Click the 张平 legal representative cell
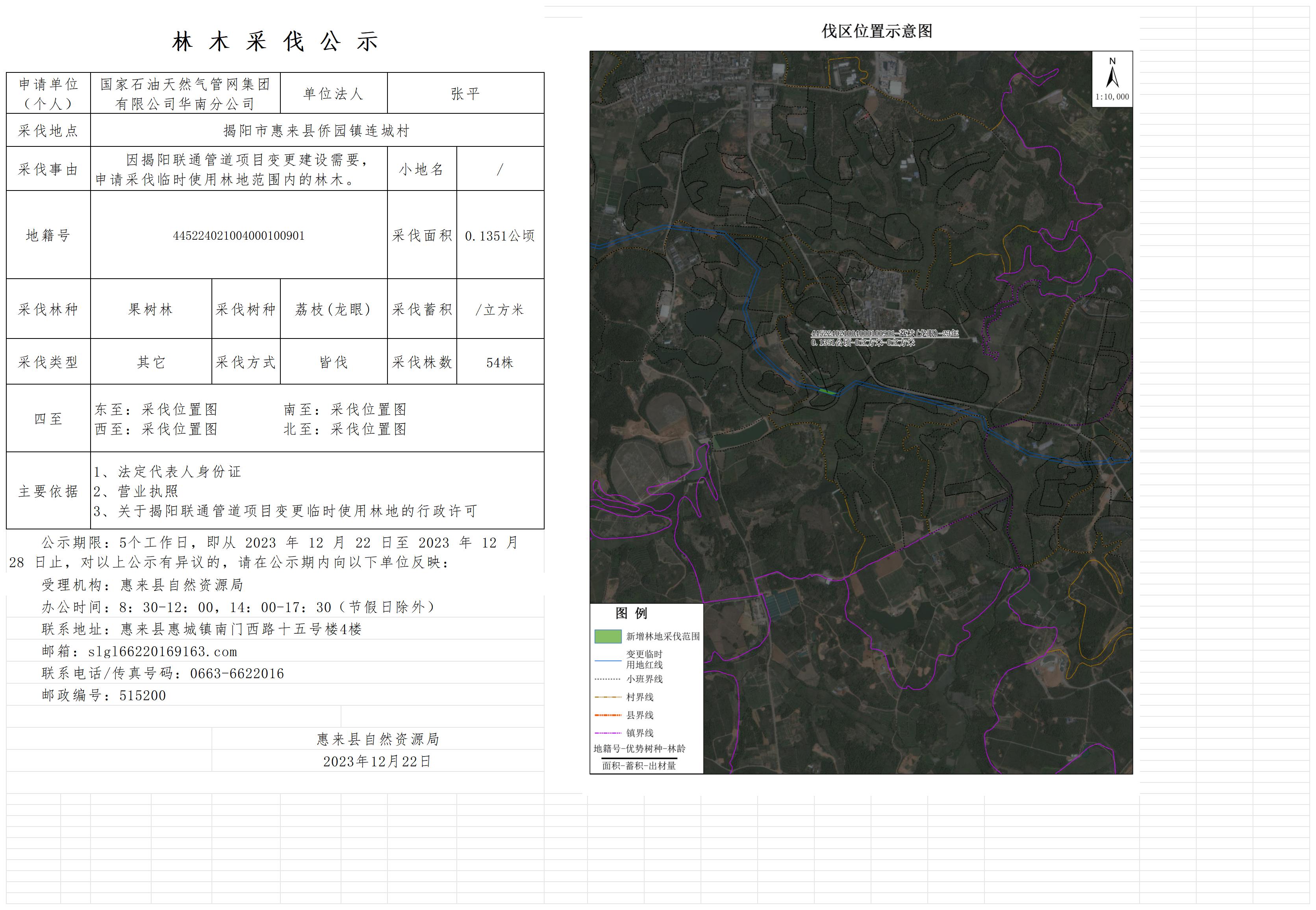 [465, 94]
